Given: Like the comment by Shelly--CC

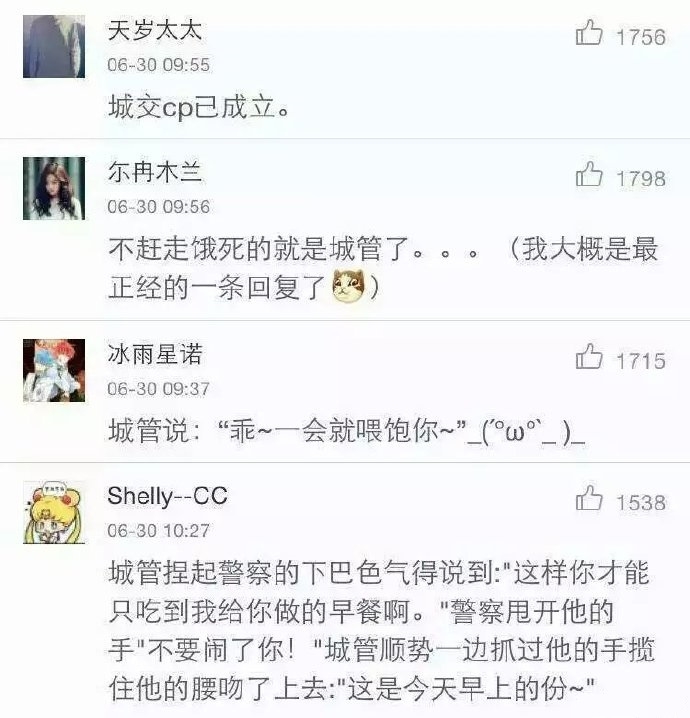Looking at the screenshot, I should click(x=588, y=499).
